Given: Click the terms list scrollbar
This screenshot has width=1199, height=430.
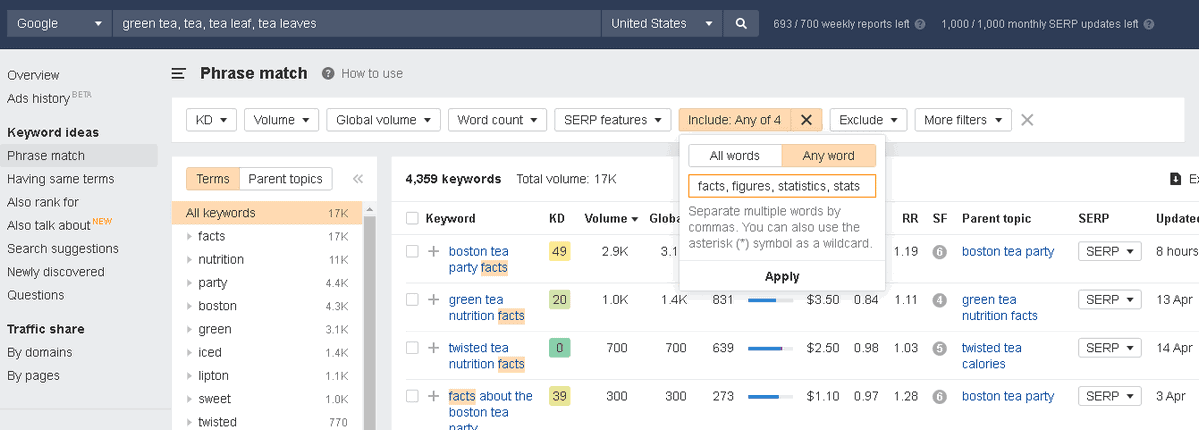Looking at the screenshot, I should pyautogui.click(x=370, y=321).
